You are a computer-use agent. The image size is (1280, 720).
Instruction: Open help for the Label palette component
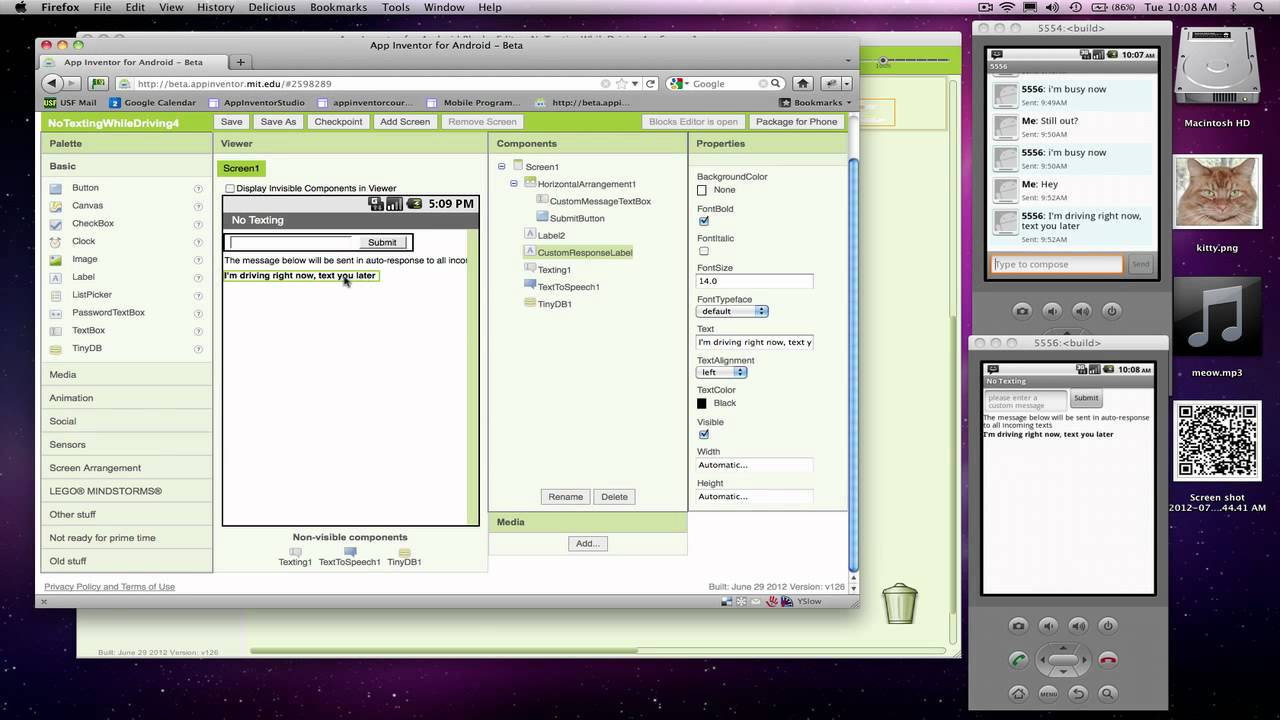click(198, 278)
